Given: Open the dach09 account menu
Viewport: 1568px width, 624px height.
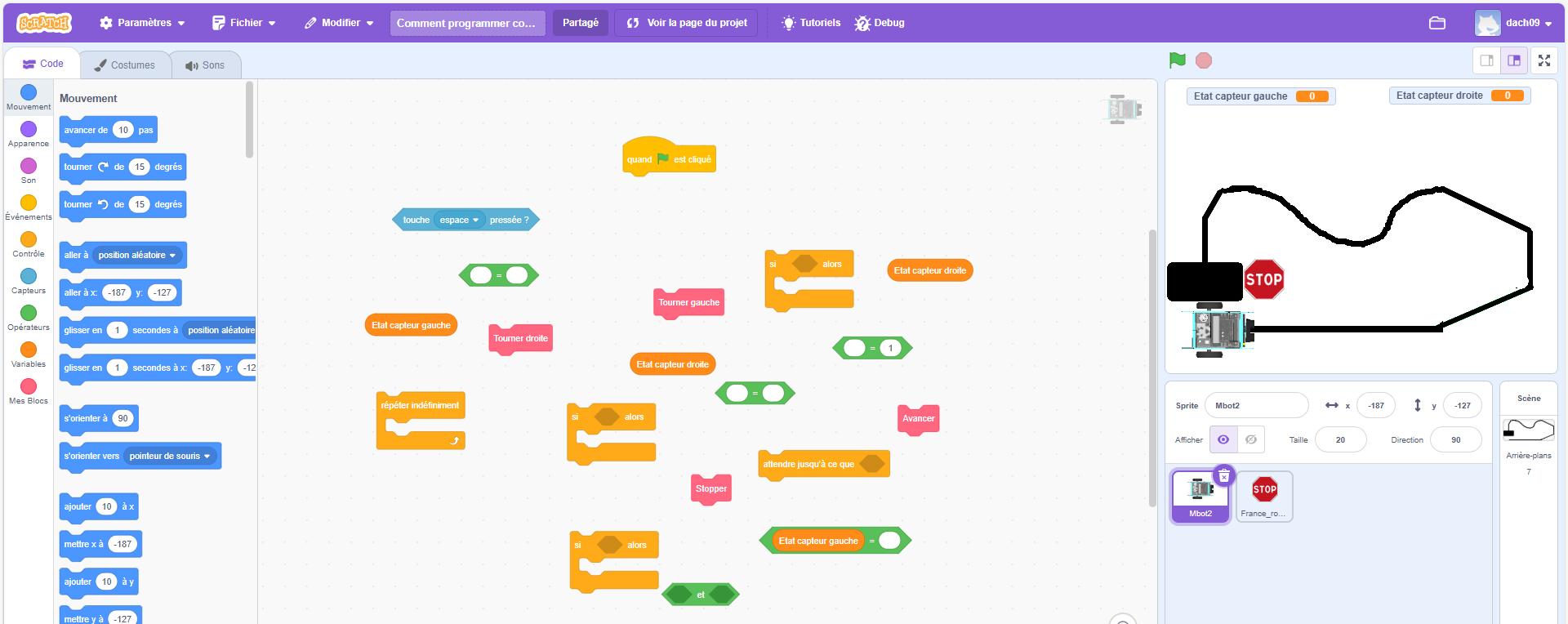Looking at the screenshot, I should point(1513,23).
